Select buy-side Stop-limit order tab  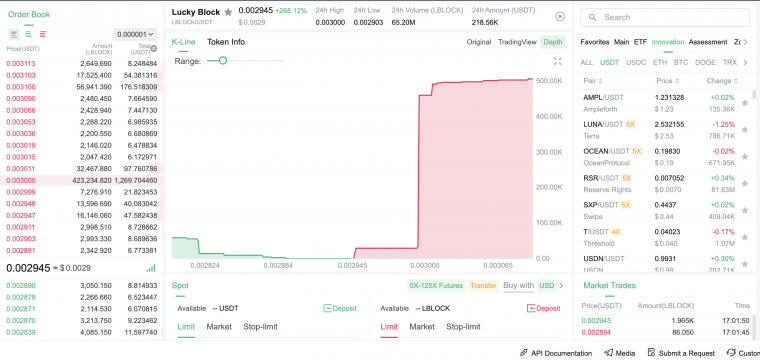(260, 327)
